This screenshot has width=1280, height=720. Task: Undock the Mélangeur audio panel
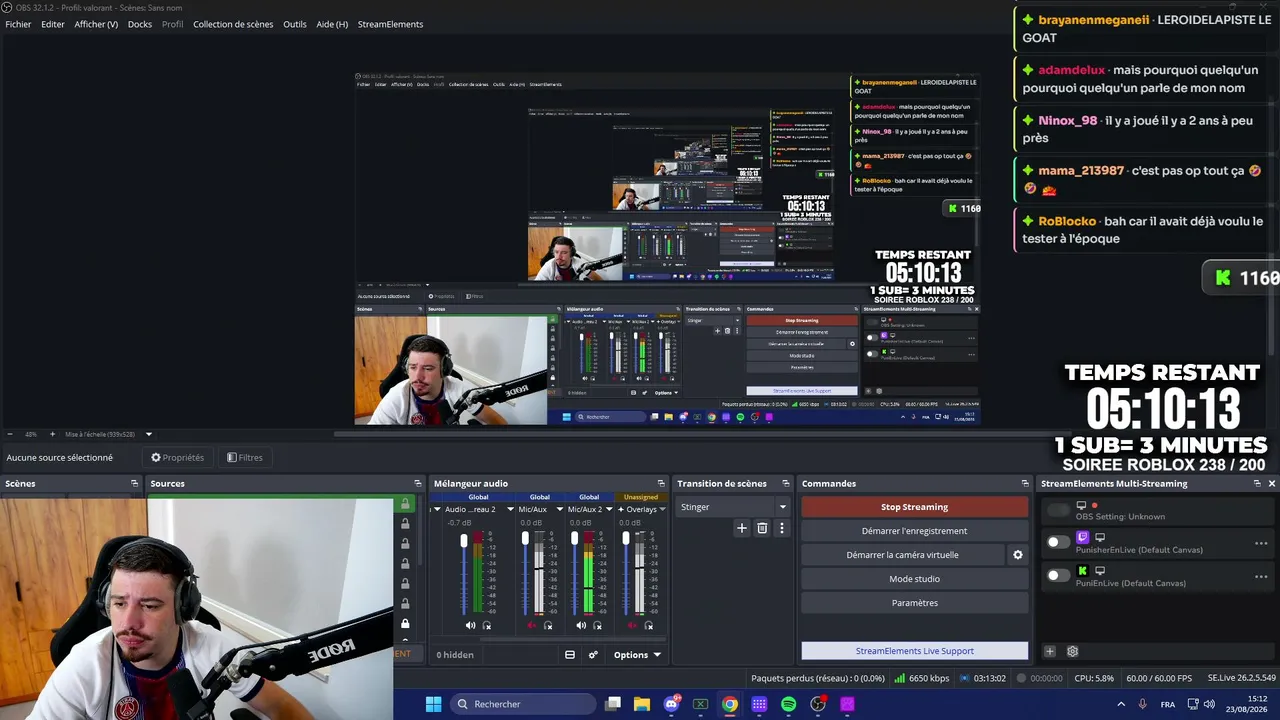[660, 483]
